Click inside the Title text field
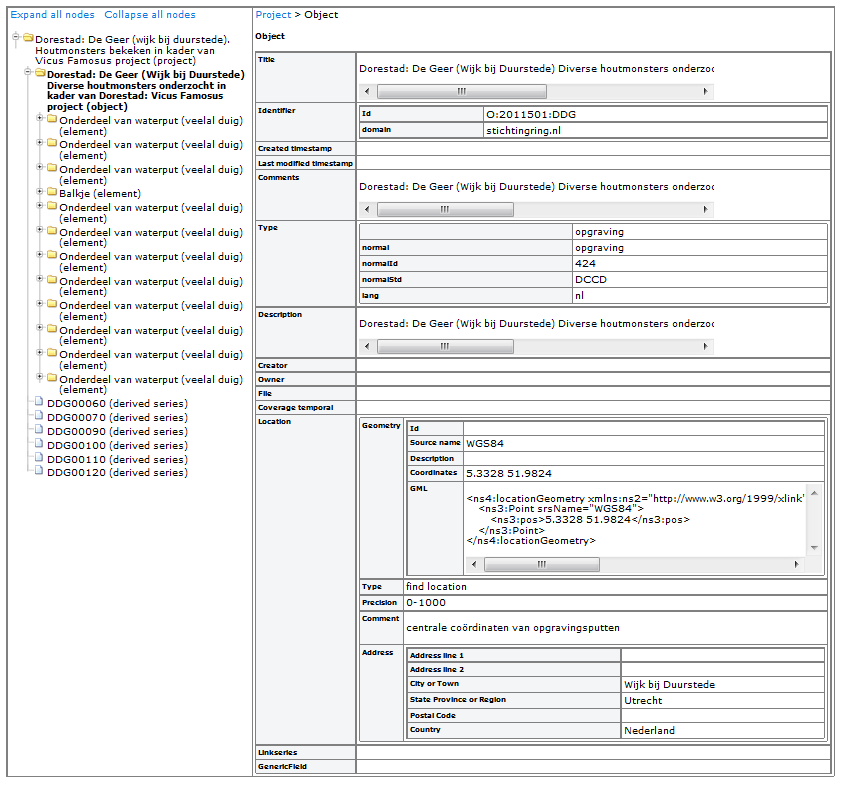This screenshot has width=841, height=785. click(536, 69)
